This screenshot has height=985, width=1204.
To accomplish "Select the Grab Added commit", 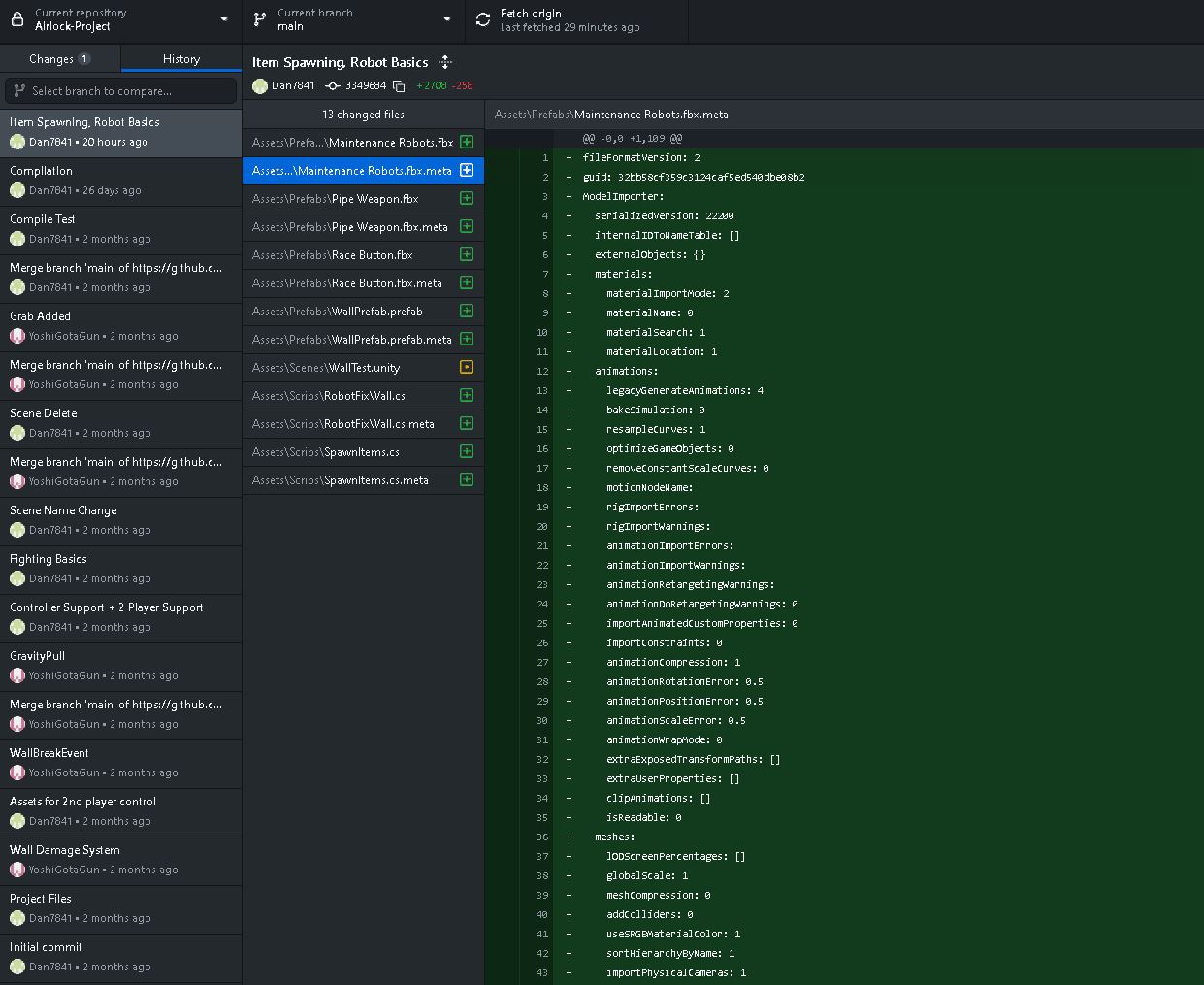I will point(120,326).
